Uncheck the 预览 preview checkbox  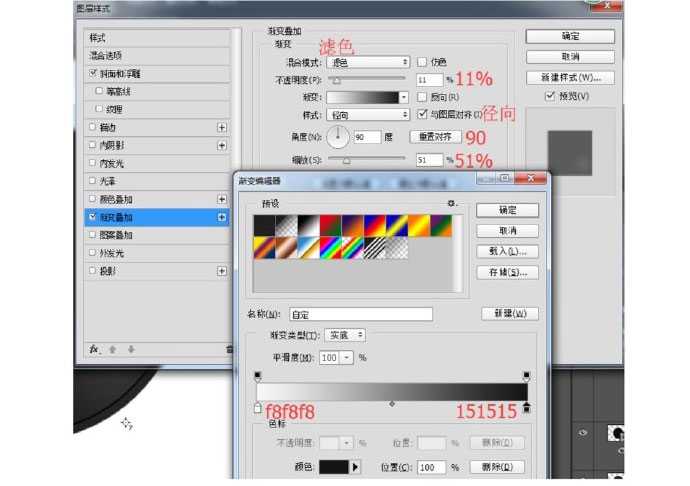pyautogui.click(x=550, y=96)
